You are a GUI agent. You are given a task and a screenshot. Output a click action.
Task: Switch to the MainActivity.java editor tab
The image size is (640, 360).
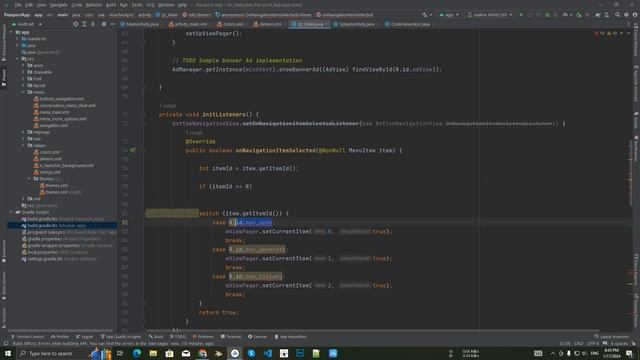point(140,24)
